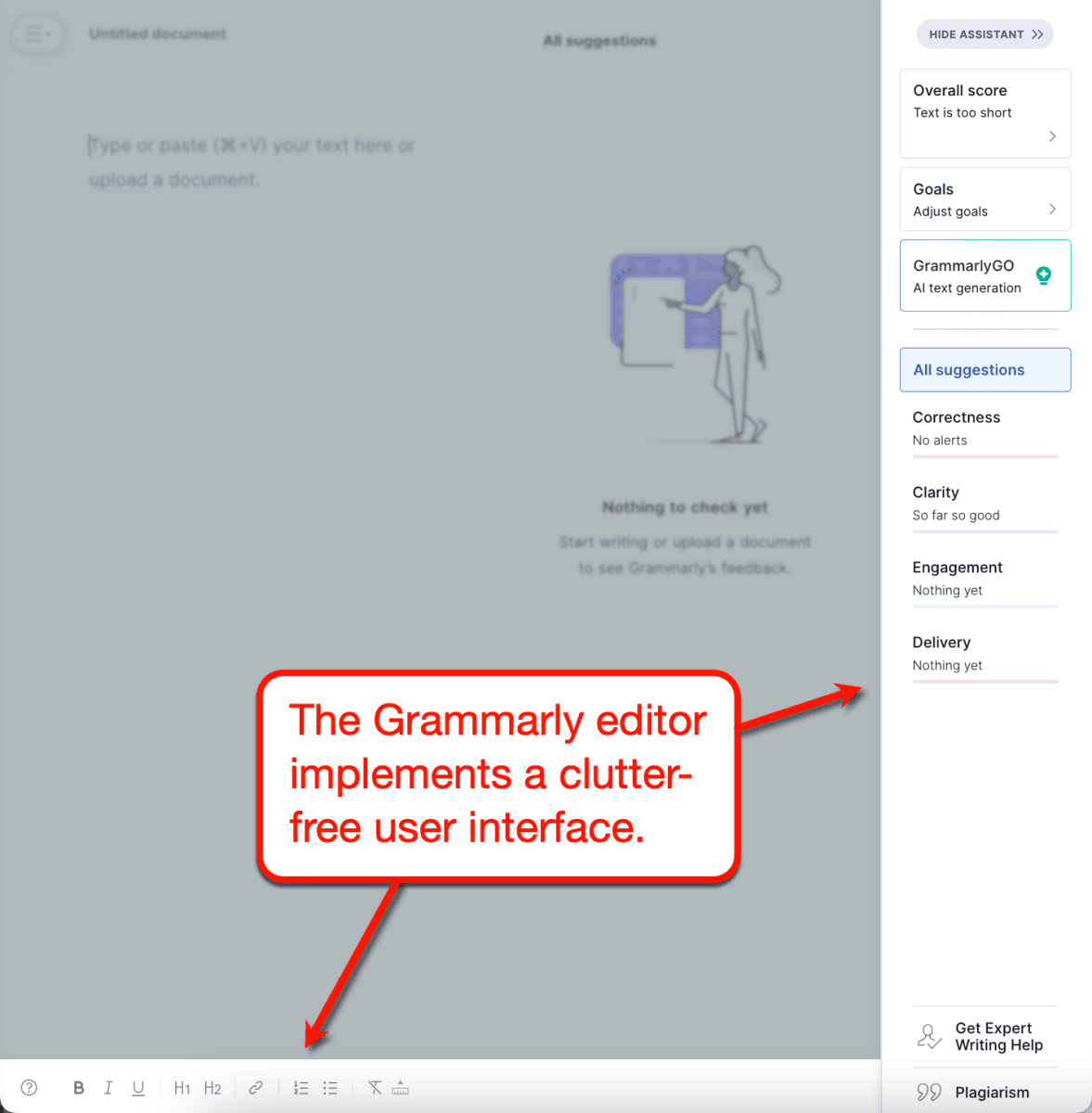Open Get Expert Writing Help
The width and height of the screenshot is (1092, 1113).
click(984, 1036)
